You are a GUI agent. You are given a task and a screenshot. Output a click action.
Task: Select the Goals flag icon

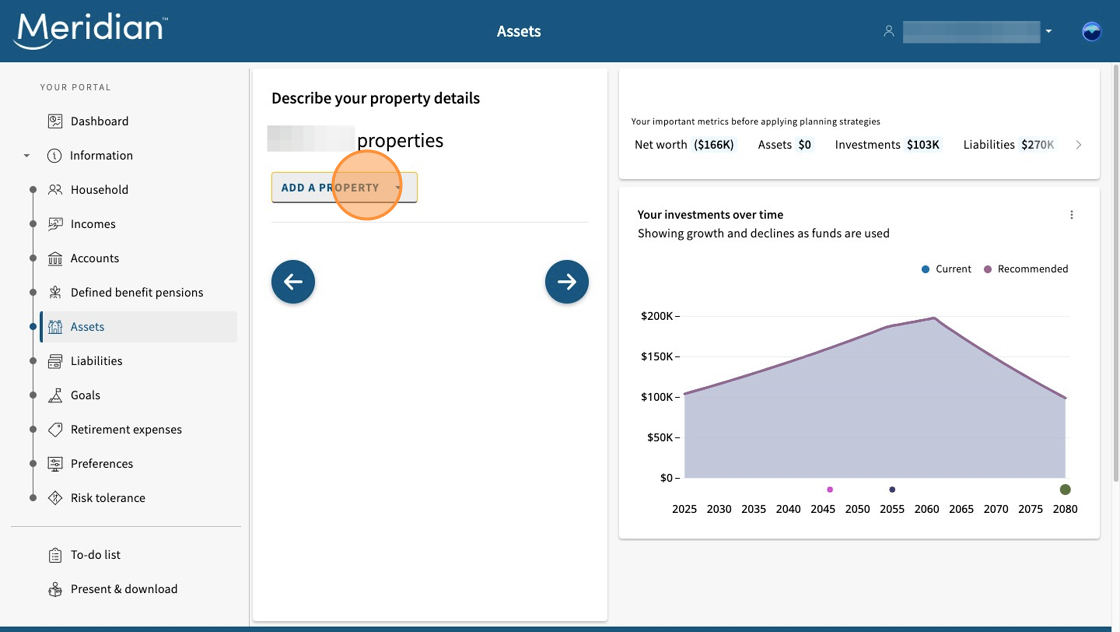pos(55,396)
